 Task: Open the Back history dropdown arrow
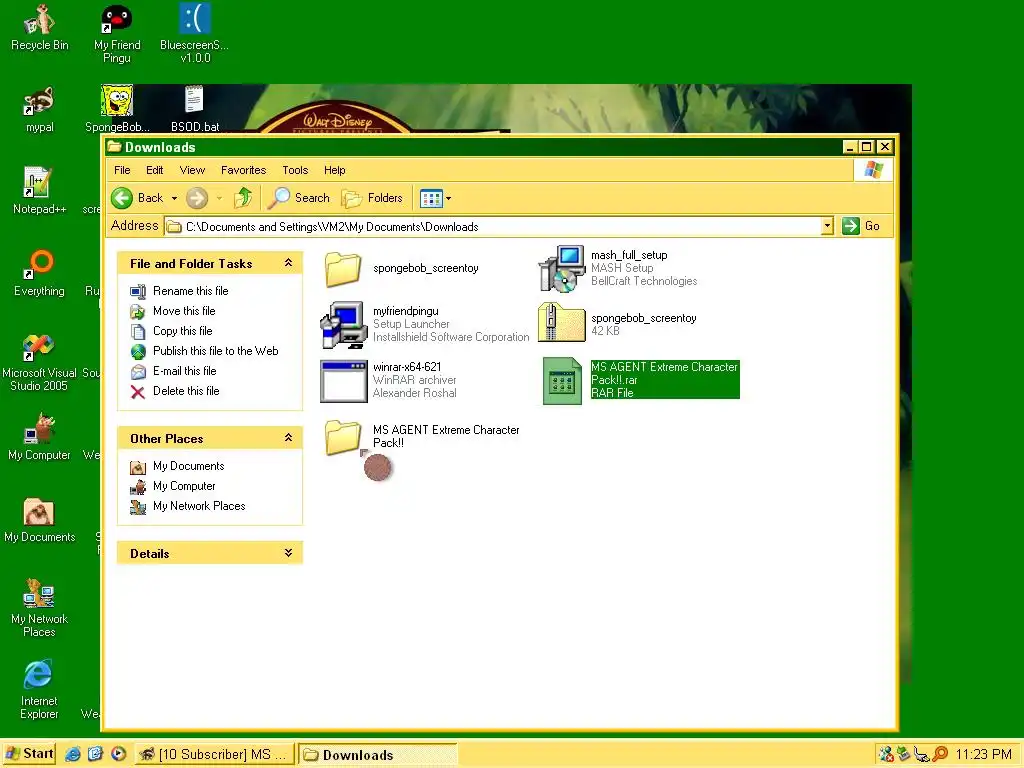pos(174,199)
